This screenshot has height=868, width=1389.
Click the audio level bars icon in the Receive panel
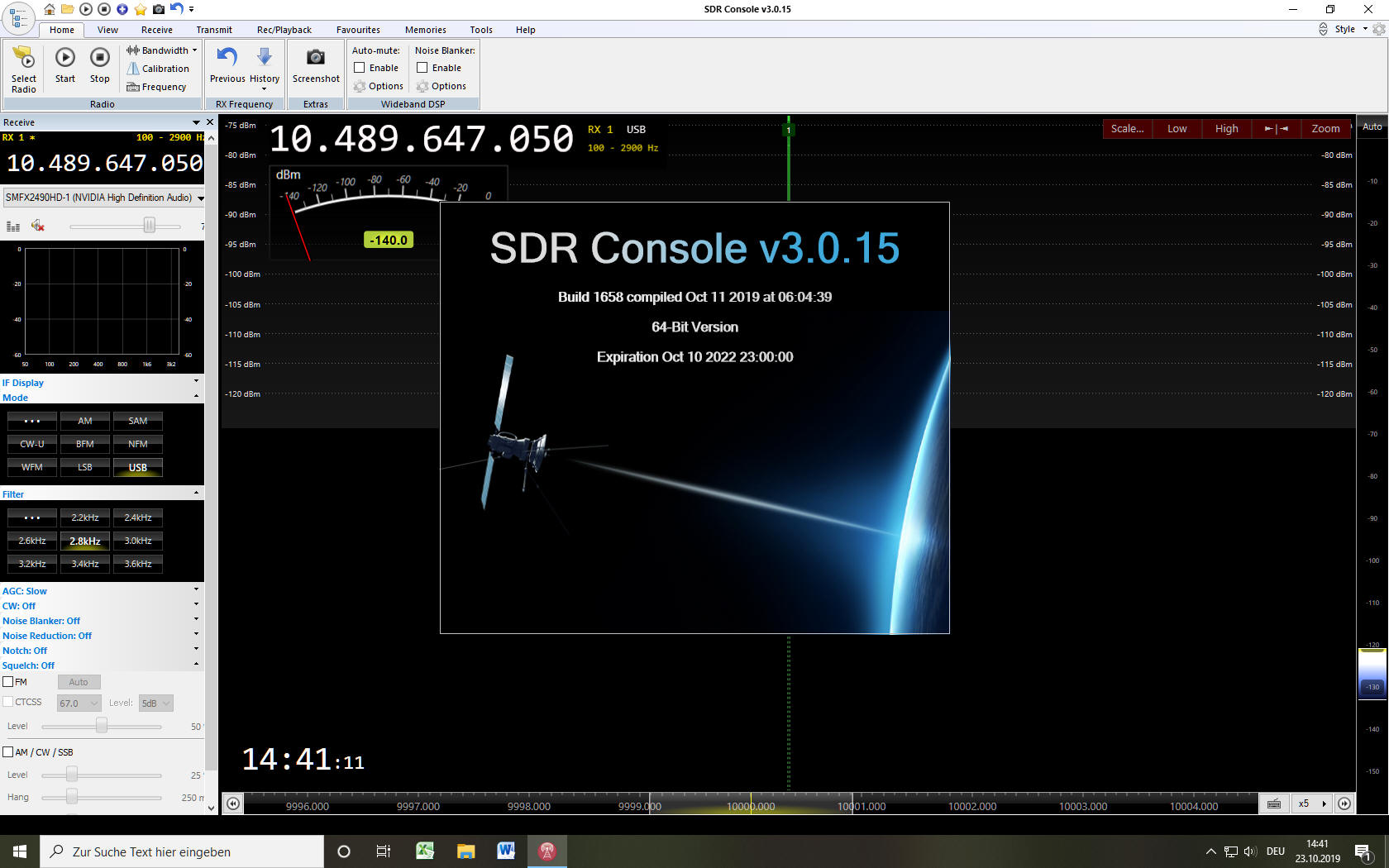click(x=13, y=226)
